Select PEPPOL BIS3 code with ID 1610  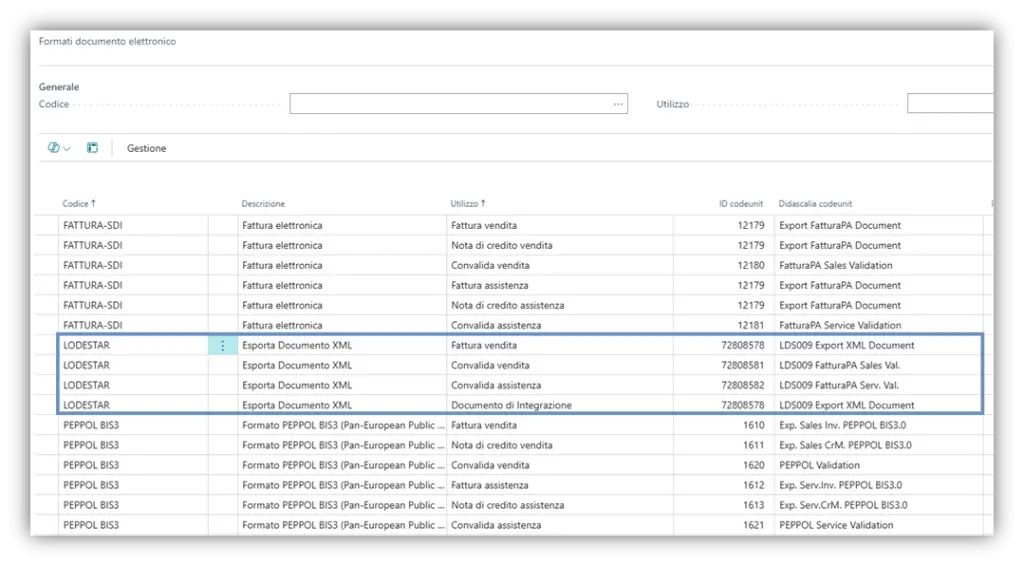click(x=91, y=425)
